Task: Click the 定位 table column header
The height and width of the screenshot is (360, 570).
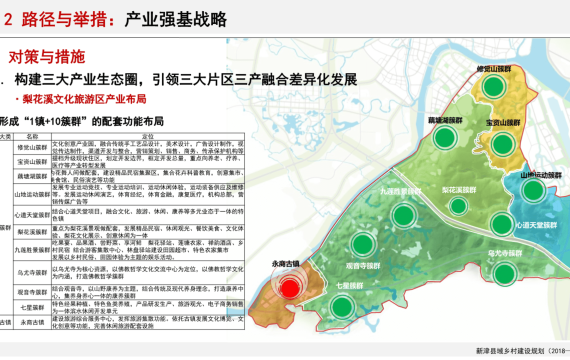Action: click(x=148, y=137)
